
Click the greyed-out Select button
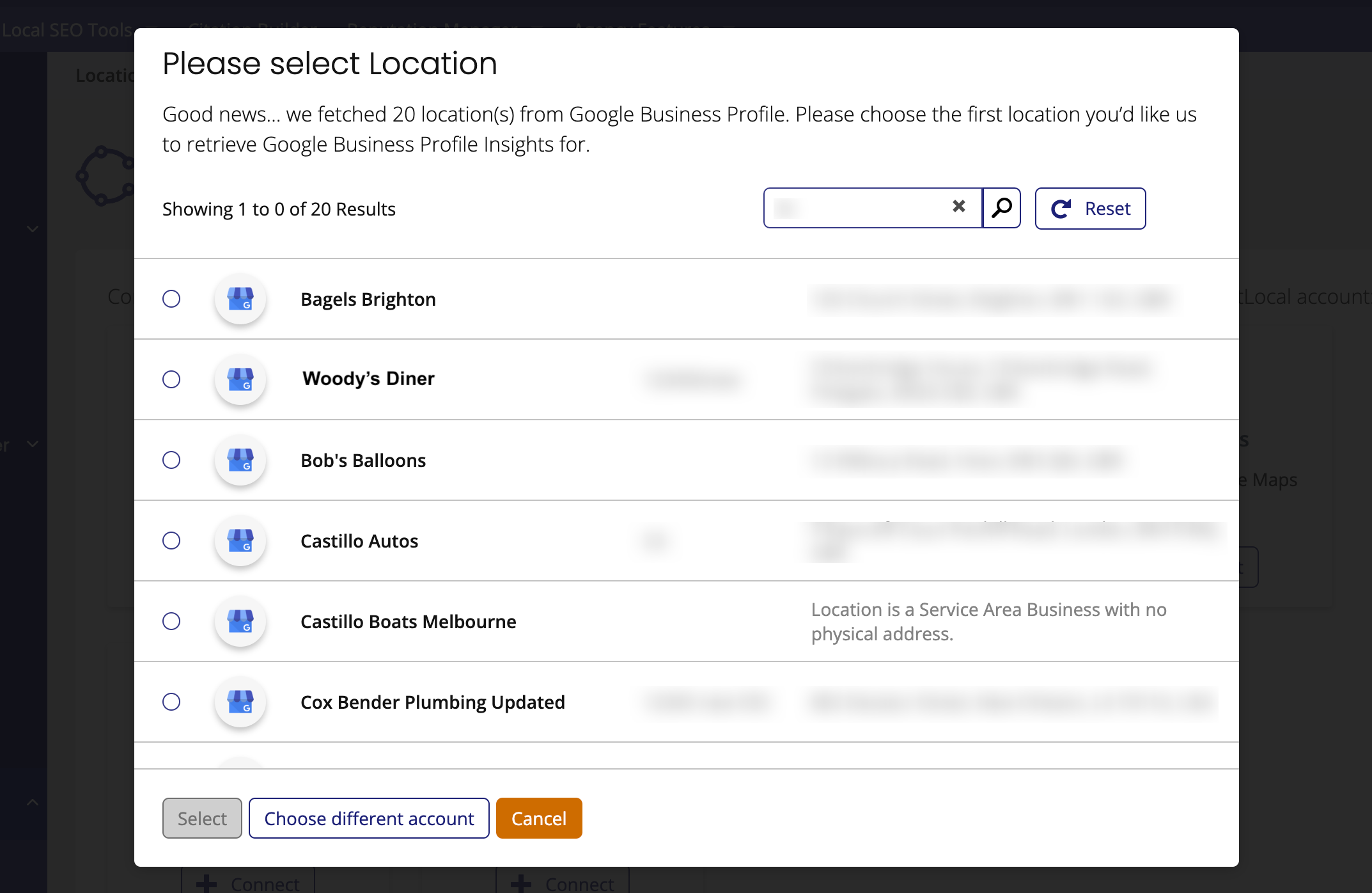click(202, 818)
